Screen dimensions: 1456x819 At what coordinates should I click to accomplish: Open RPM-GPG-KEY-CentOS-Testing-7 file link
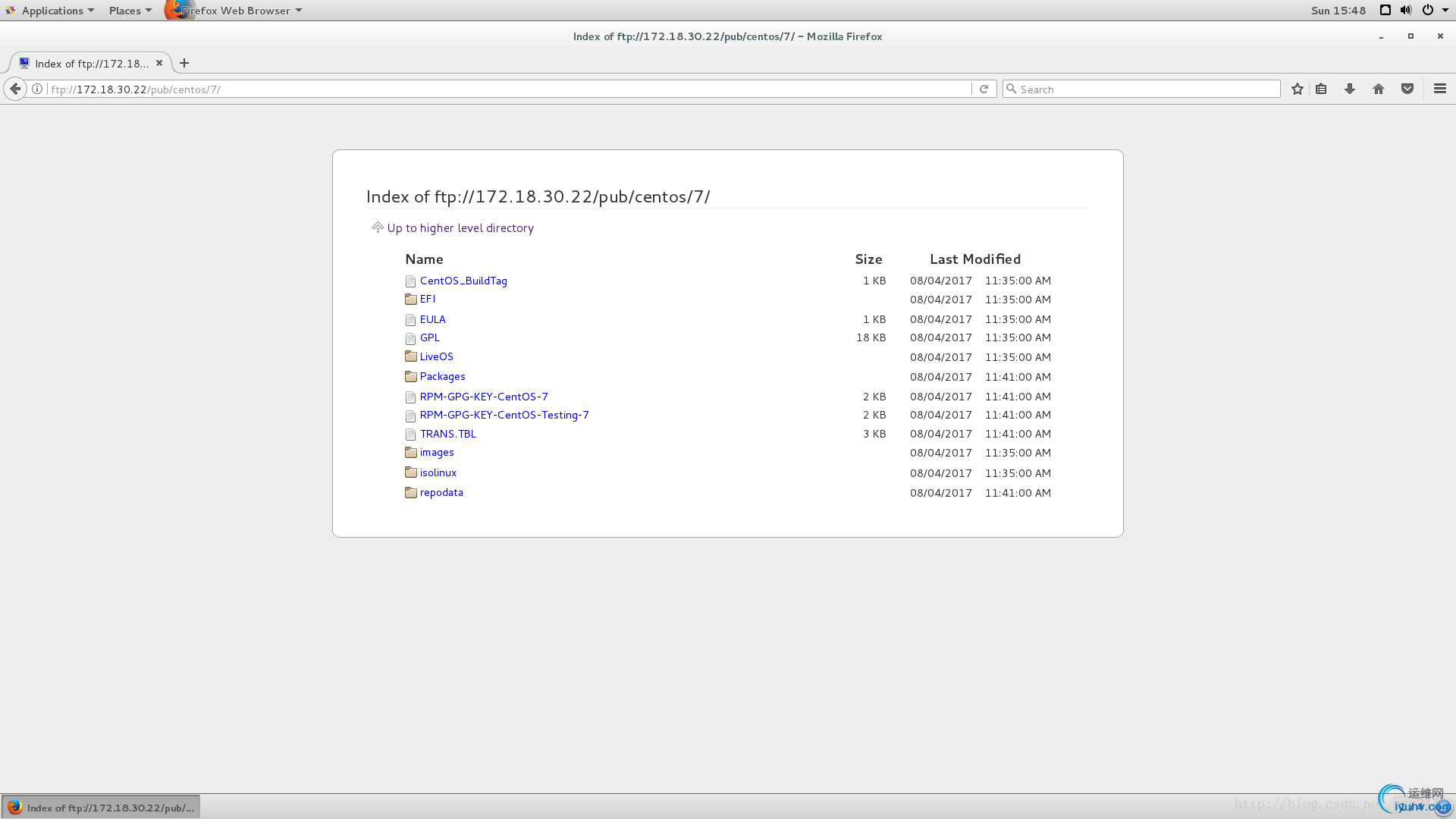click(504, 415)
